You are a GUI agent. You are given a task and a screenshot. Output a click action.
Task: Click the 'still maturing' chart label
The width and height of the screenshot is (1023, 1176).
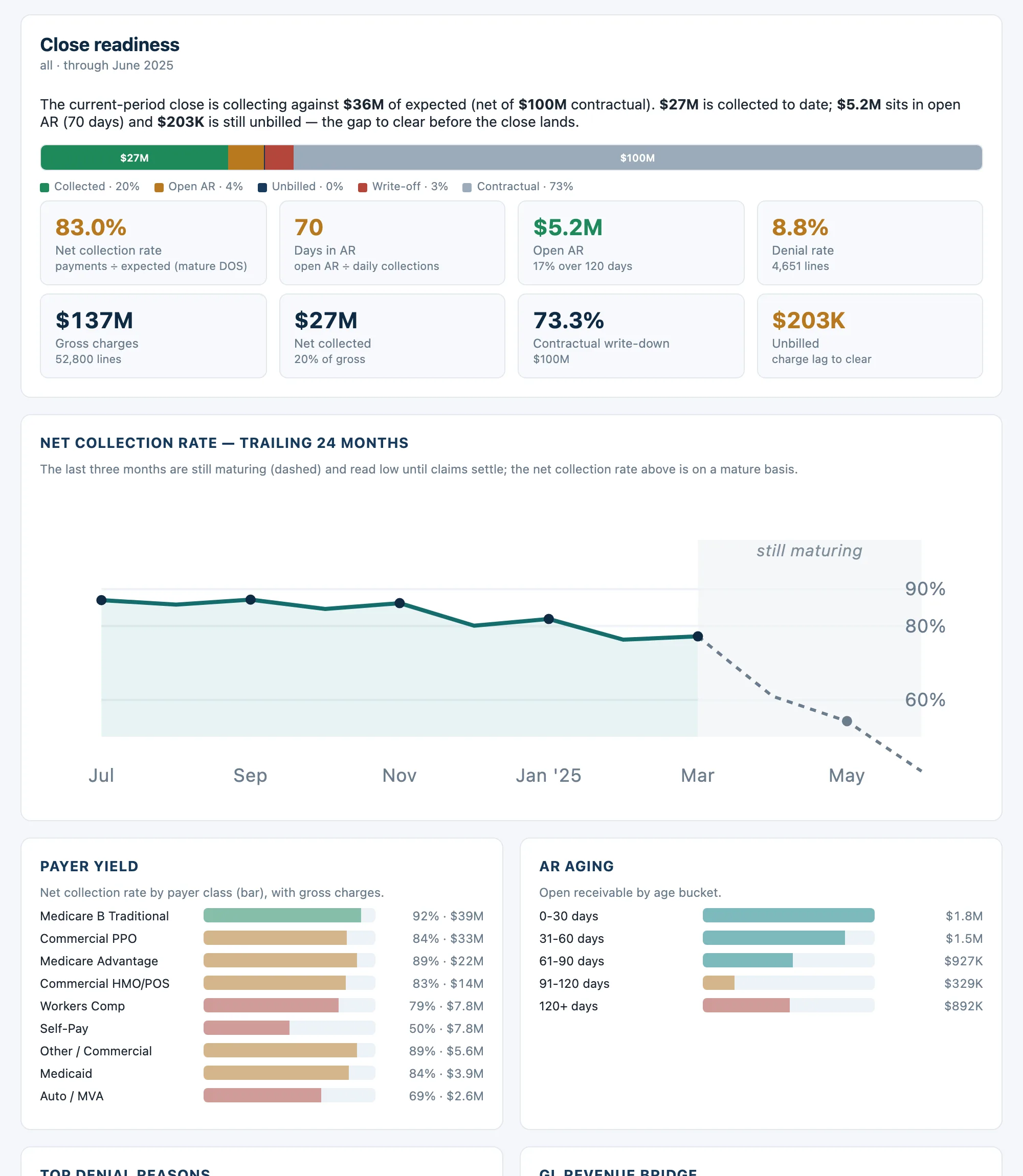(x=809, y=551)
